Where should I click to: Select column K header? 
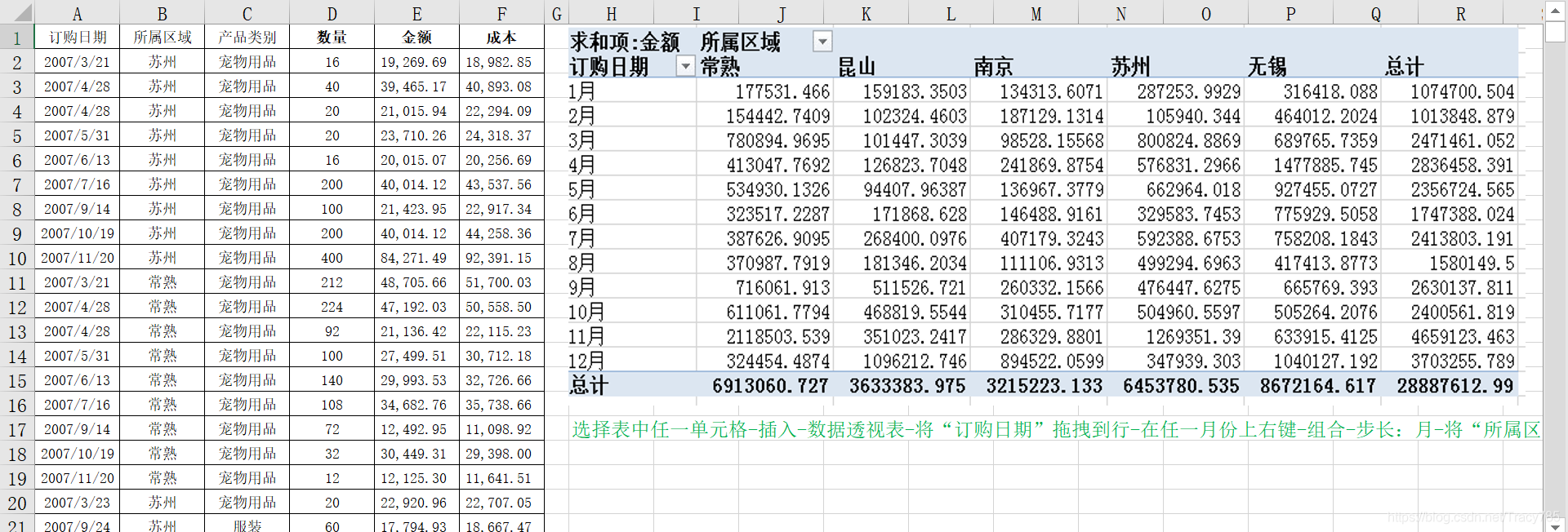pyautogui.click(x=866, y=13)
